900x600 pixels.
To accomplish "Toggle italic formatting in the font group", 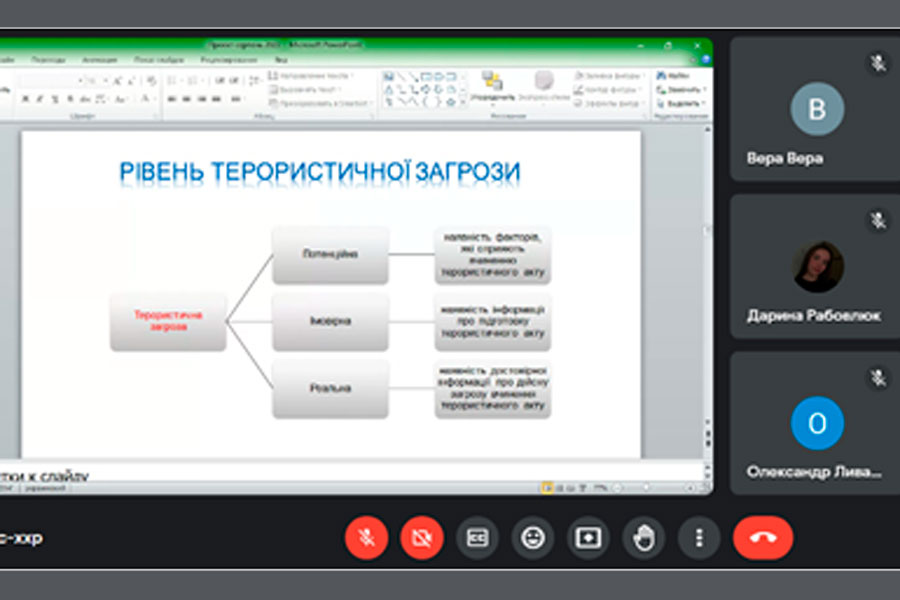I will pyautogui.click(x=40, y=99).
